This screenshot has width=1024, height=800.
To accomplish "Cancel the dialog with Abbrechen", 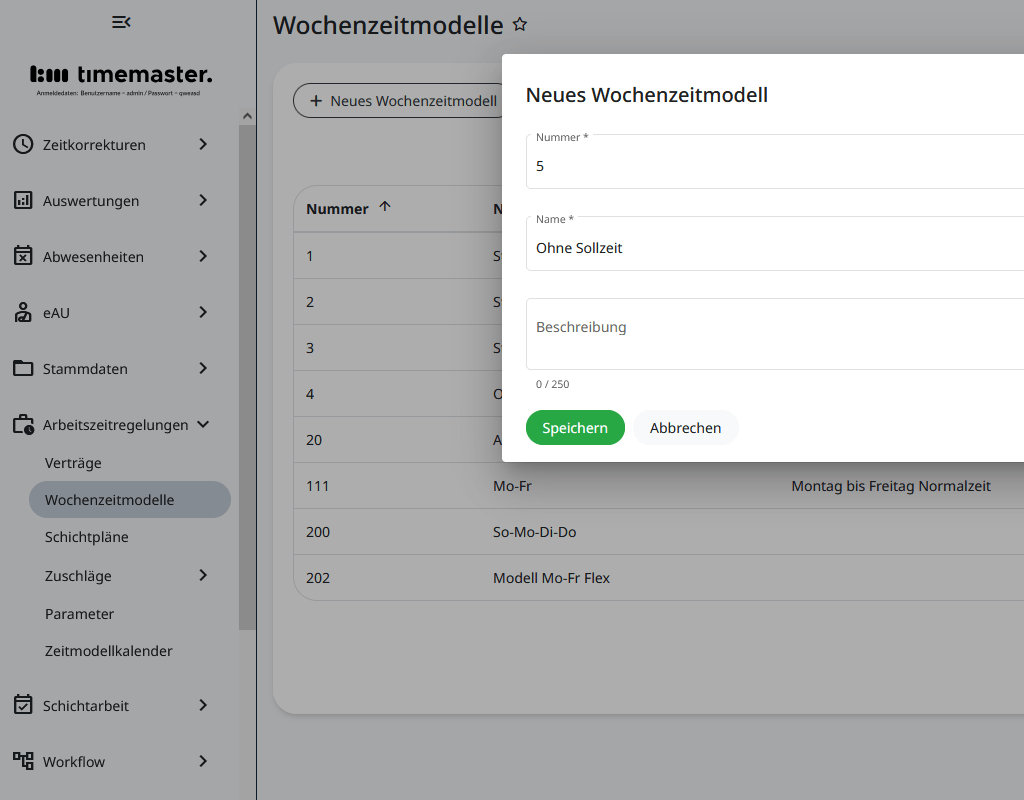I will point(685,427).
